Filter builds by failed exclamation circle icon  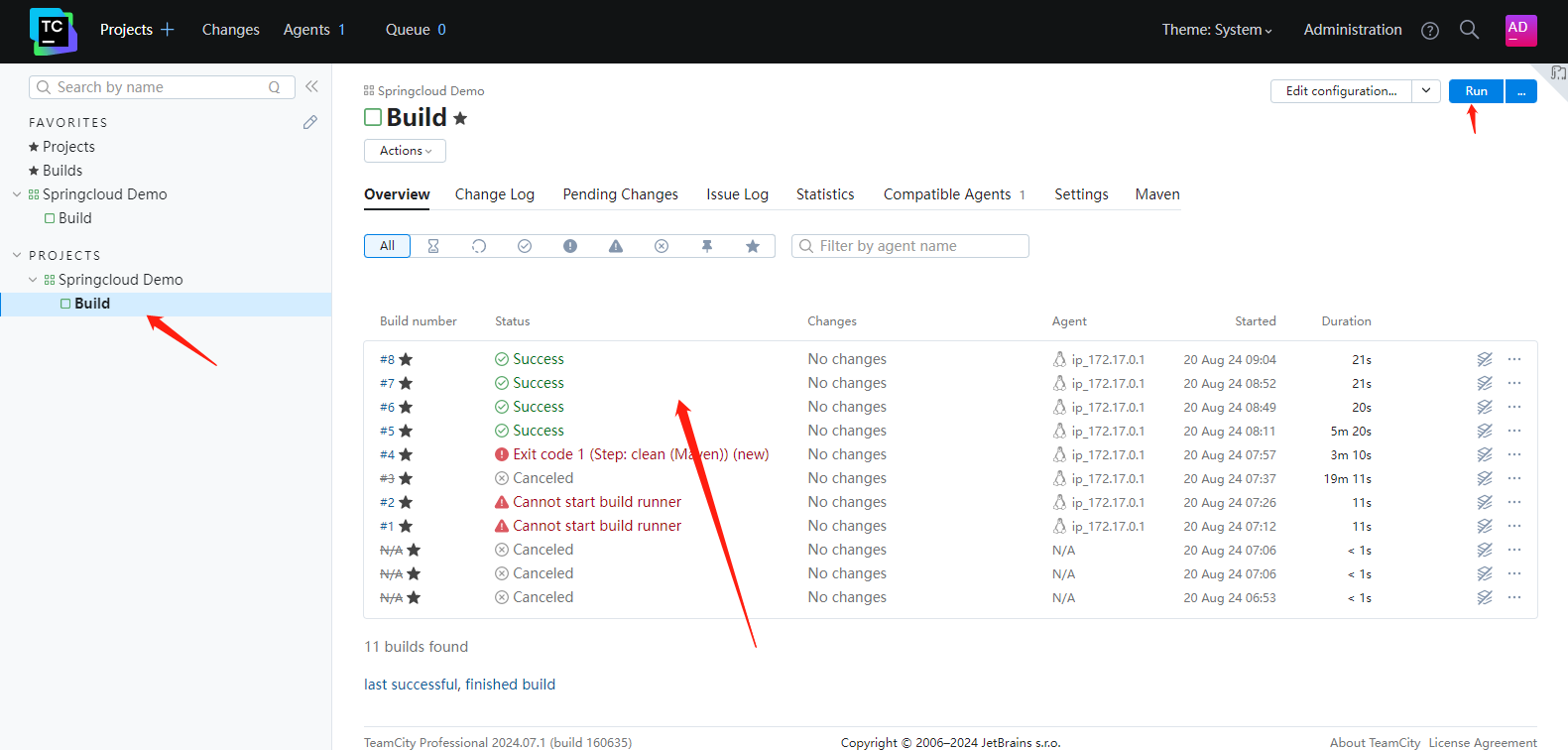tap(570, 246)
